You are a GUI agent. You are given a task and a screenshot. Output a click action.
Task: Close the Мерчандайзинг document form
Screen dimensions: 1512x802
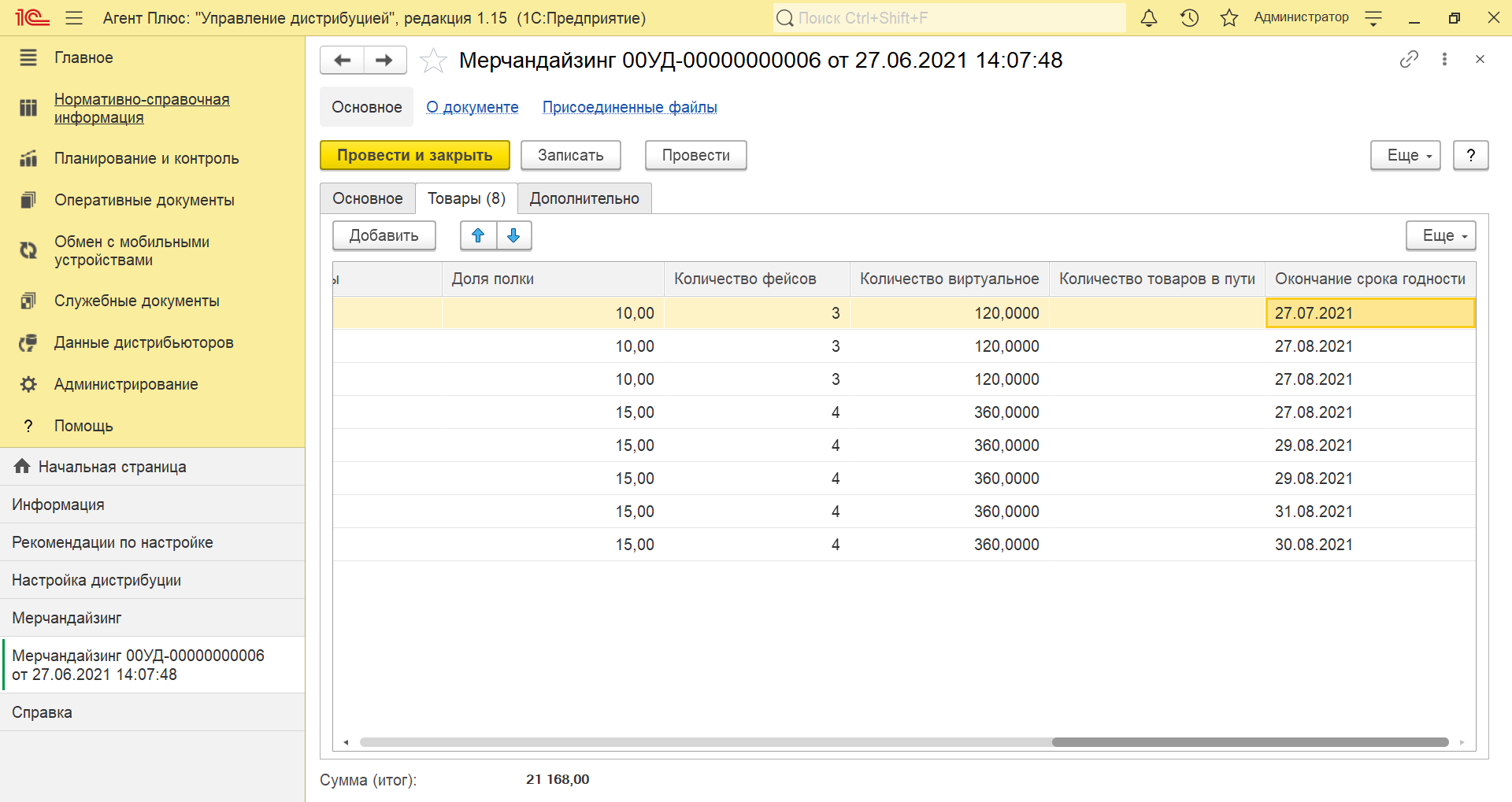tap(1480, 59)
